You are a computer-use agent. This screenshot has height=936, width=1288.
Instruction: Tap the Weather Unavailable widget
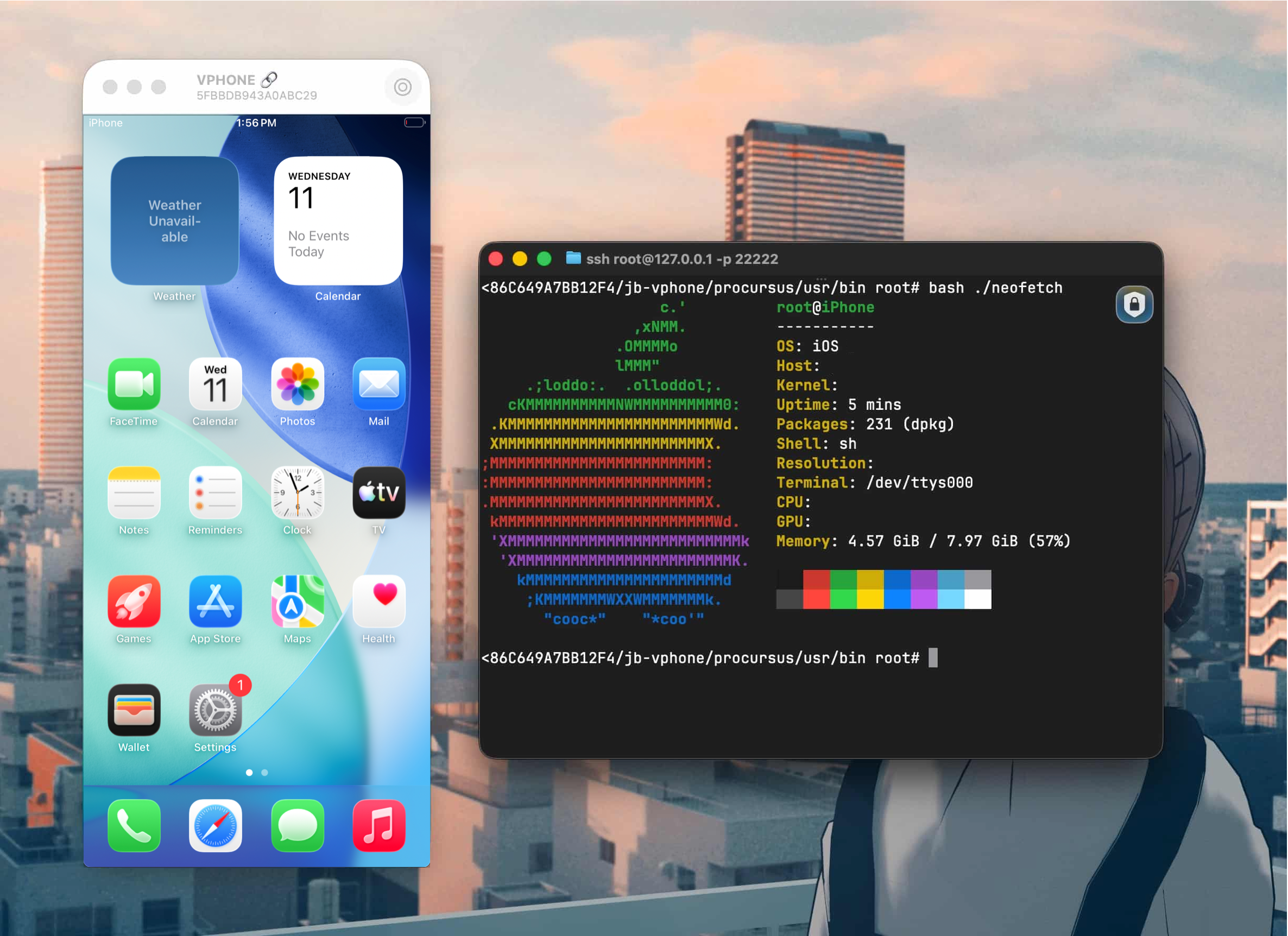pos(175,221)
